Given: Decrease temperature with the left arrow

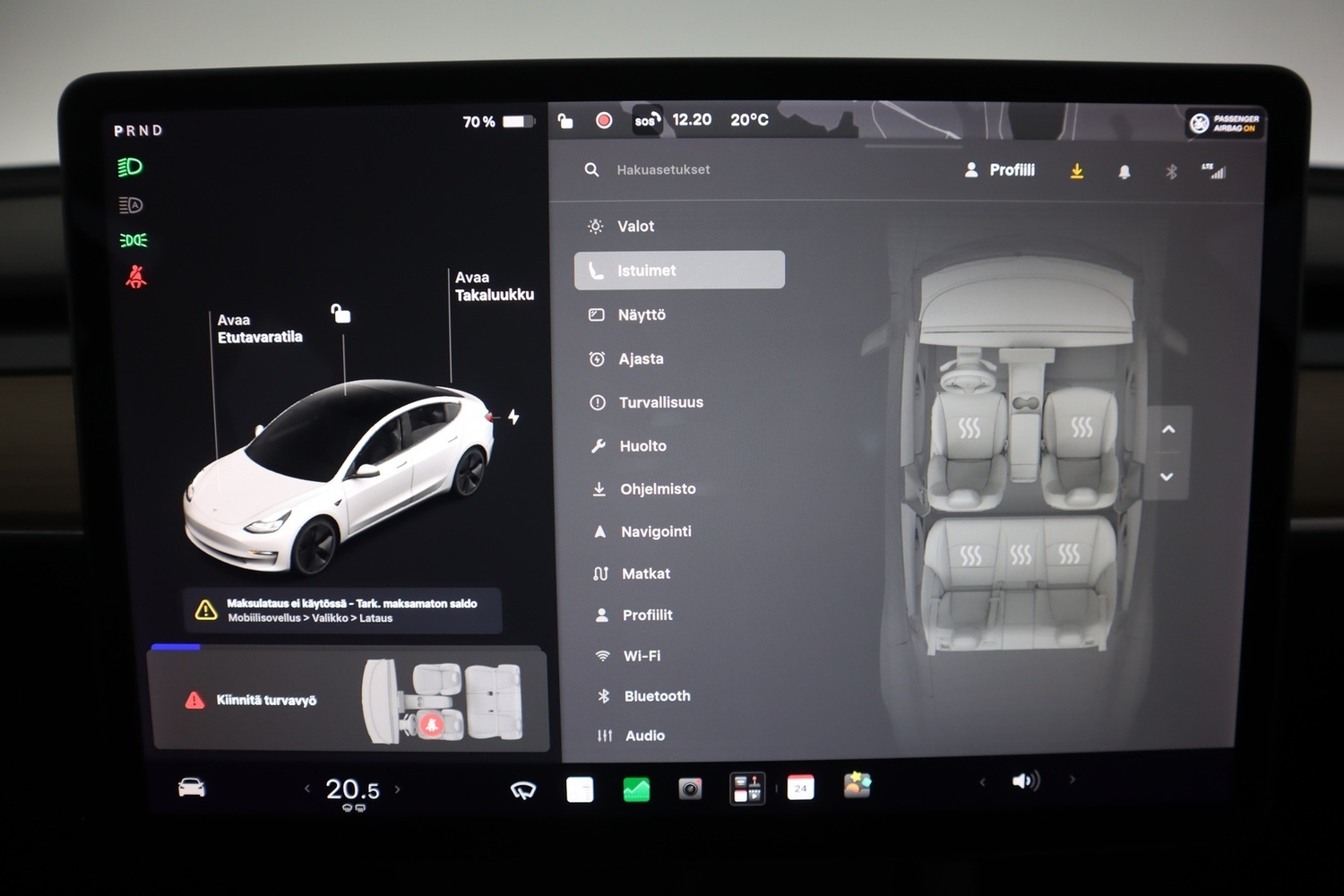Looking at the screenshot, I should click(307, 789).
